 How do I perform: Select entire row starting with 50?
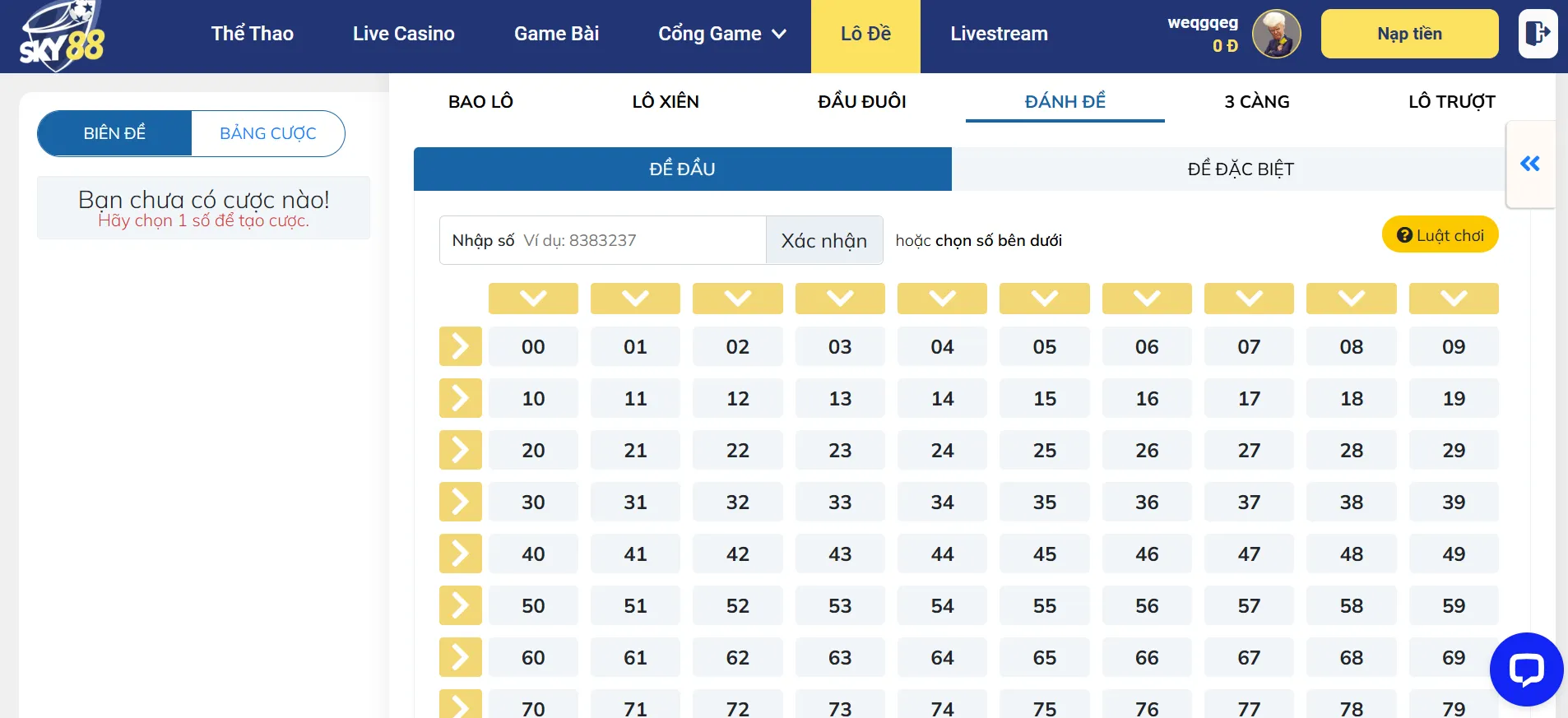coord(460,605)
